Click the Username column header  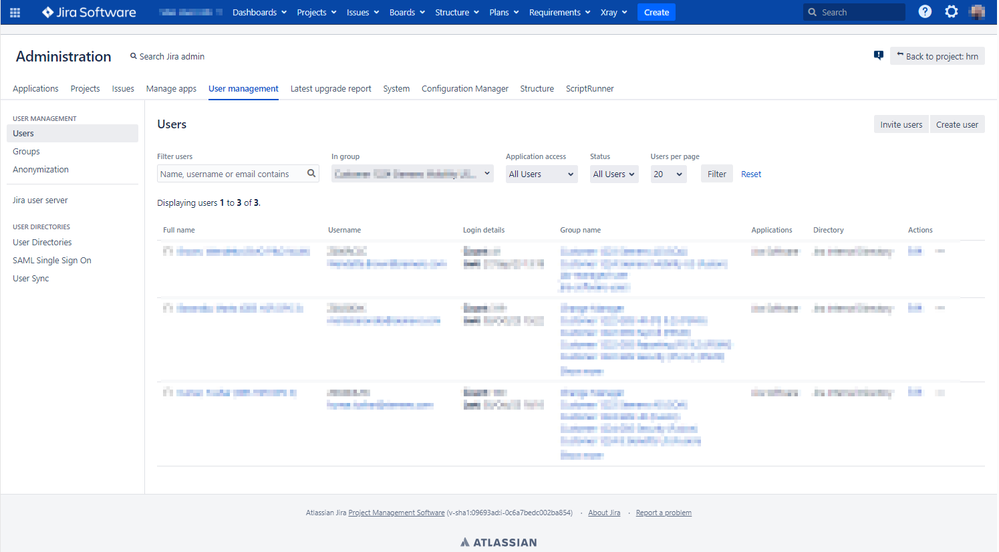(344, 230)
